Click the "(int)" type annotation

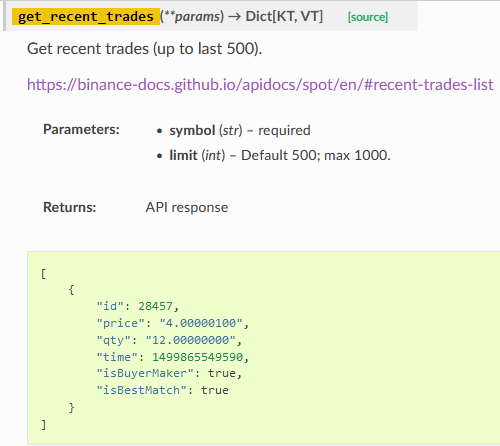(x=213, y=155)
